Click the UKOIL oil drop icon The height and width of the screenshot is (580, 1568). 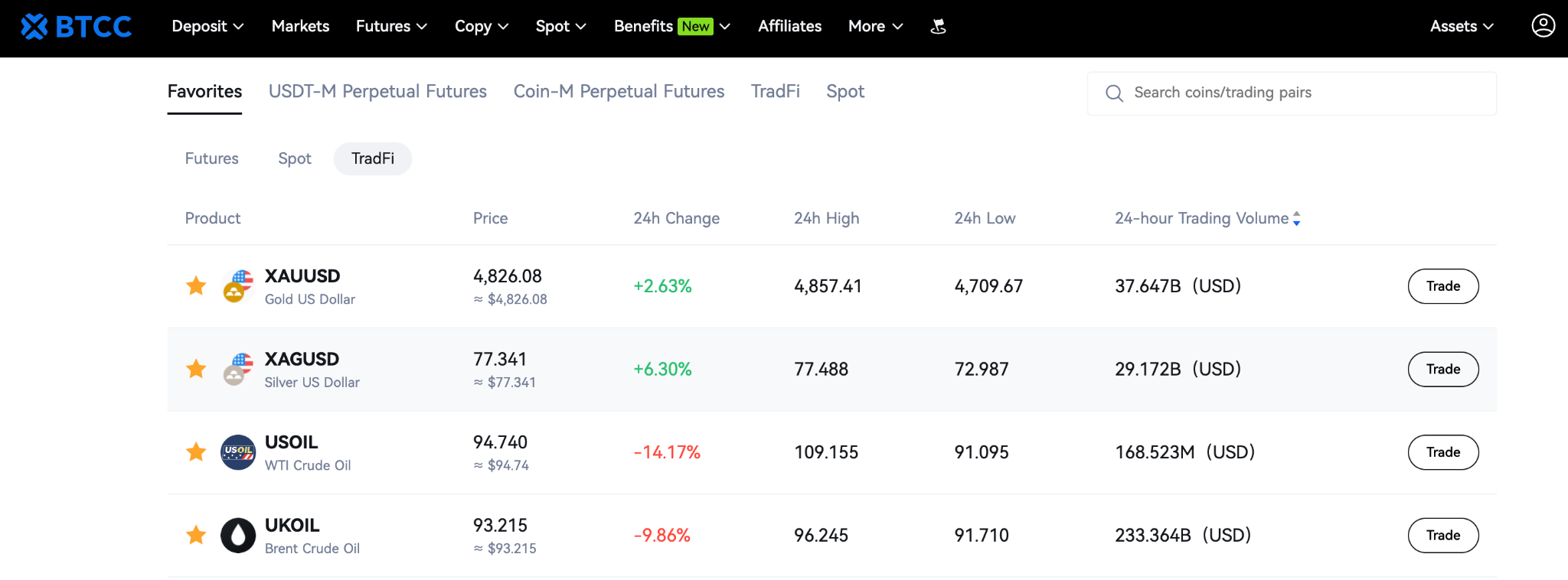click(237, 536)
